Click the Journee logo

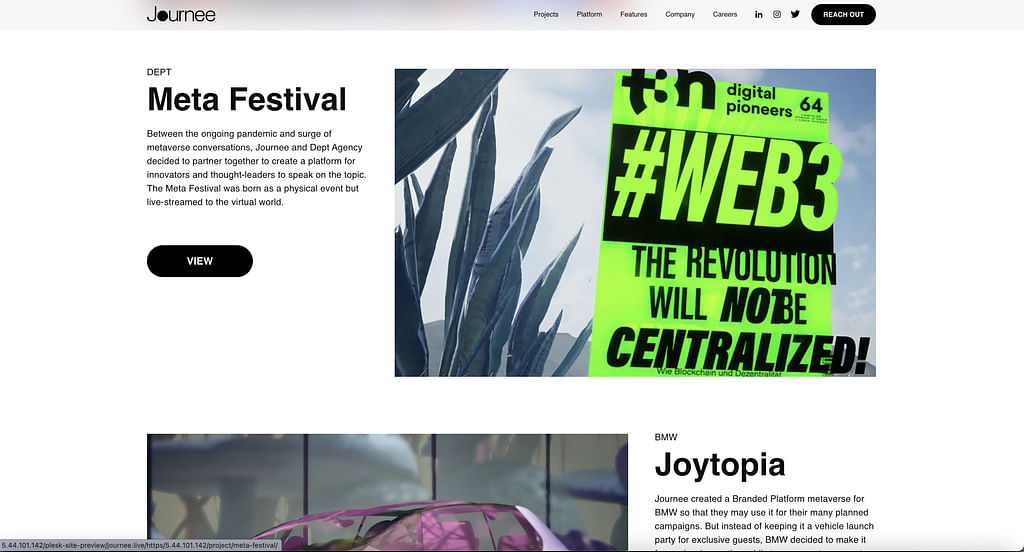pos(181,14)
